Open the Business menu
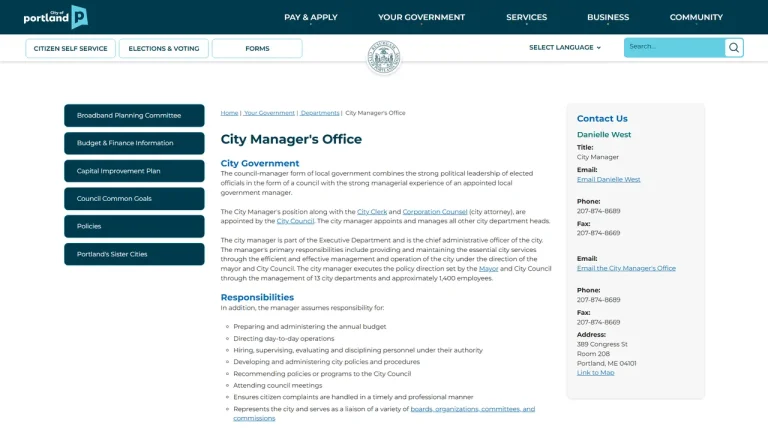 [608, 17]
